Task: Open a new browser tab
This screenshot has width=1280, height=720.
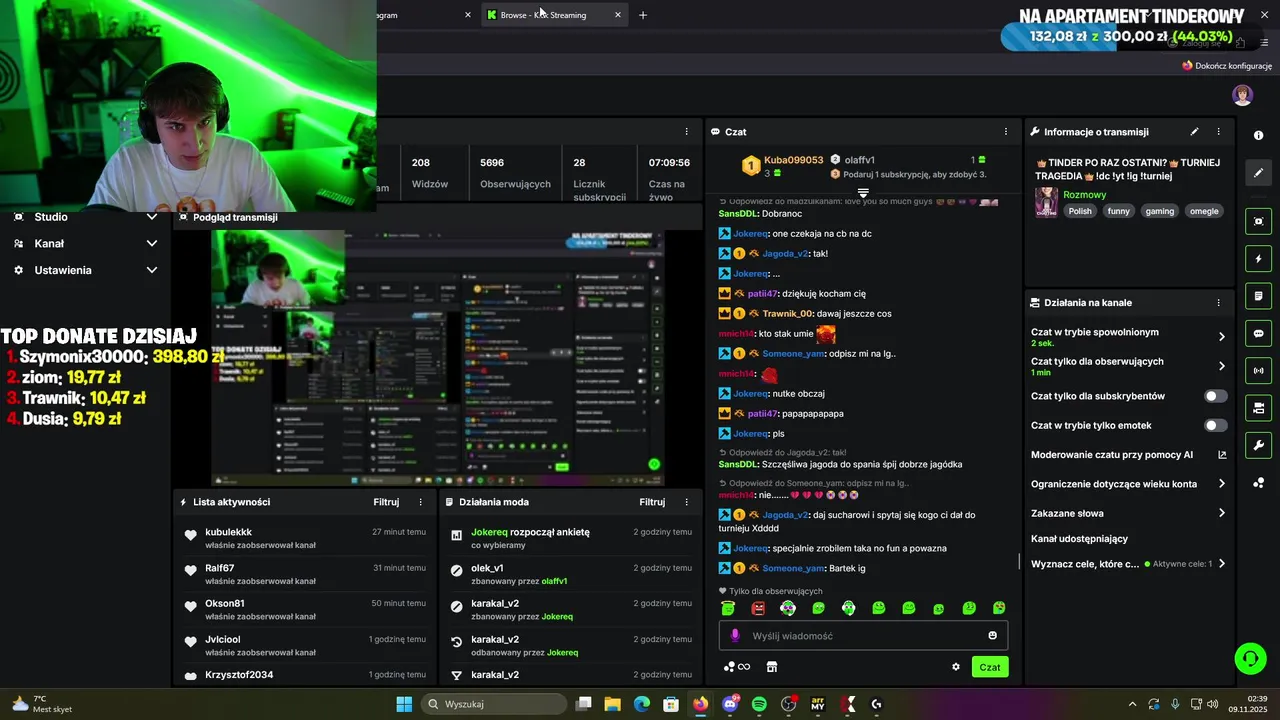Action: click(643, 15)
